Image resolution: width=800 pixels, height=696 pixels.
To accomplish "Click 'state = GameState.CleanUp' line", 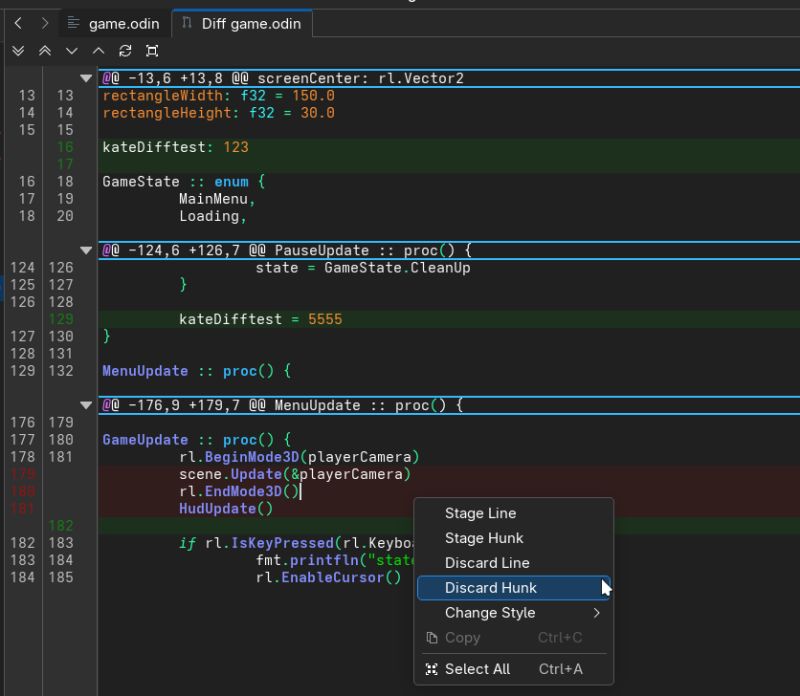I will click(x=363, y=267).
